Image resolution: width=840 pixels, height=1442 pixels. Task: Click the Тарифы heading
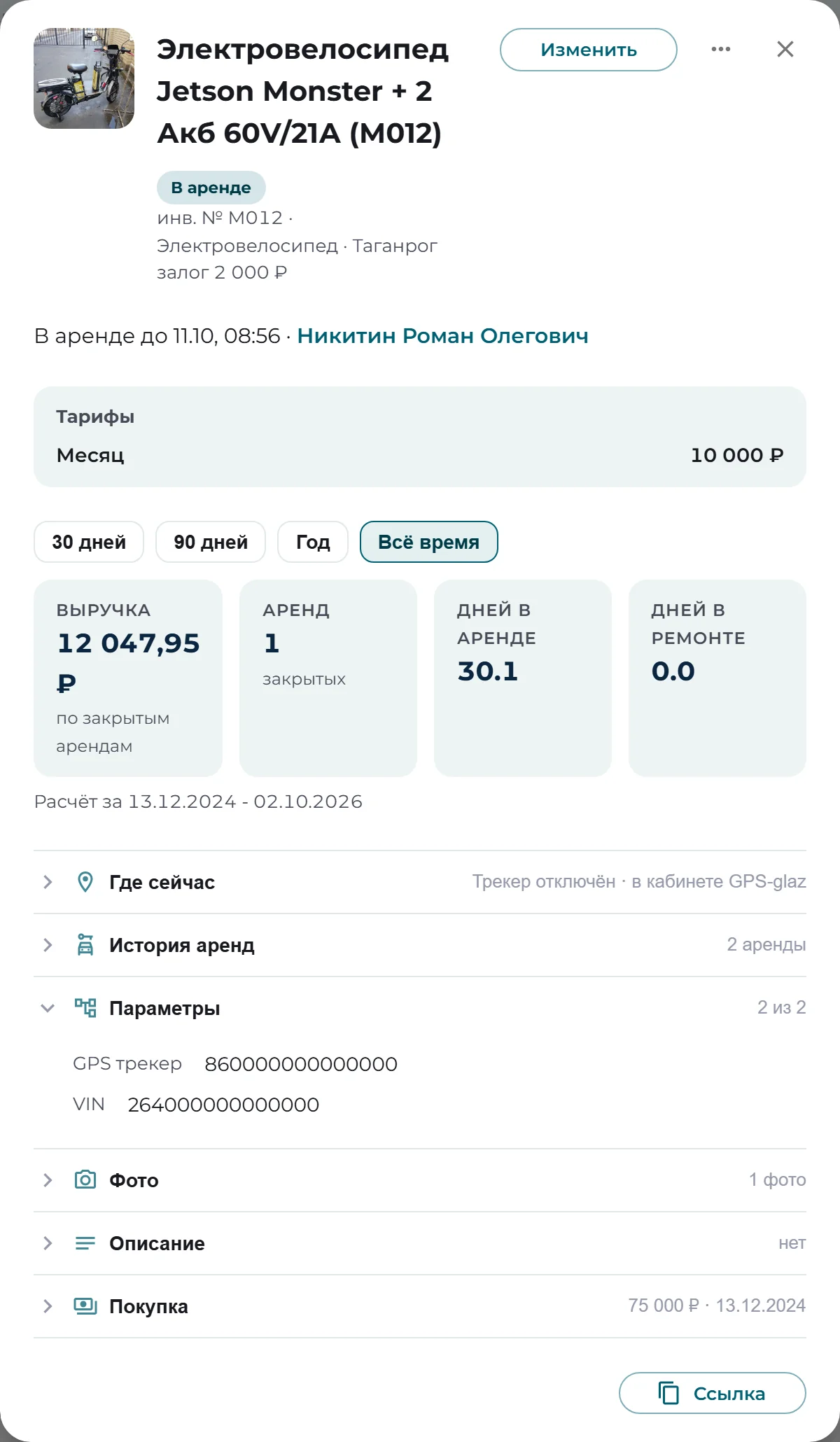pyautogui.click(x=95, y=416)
